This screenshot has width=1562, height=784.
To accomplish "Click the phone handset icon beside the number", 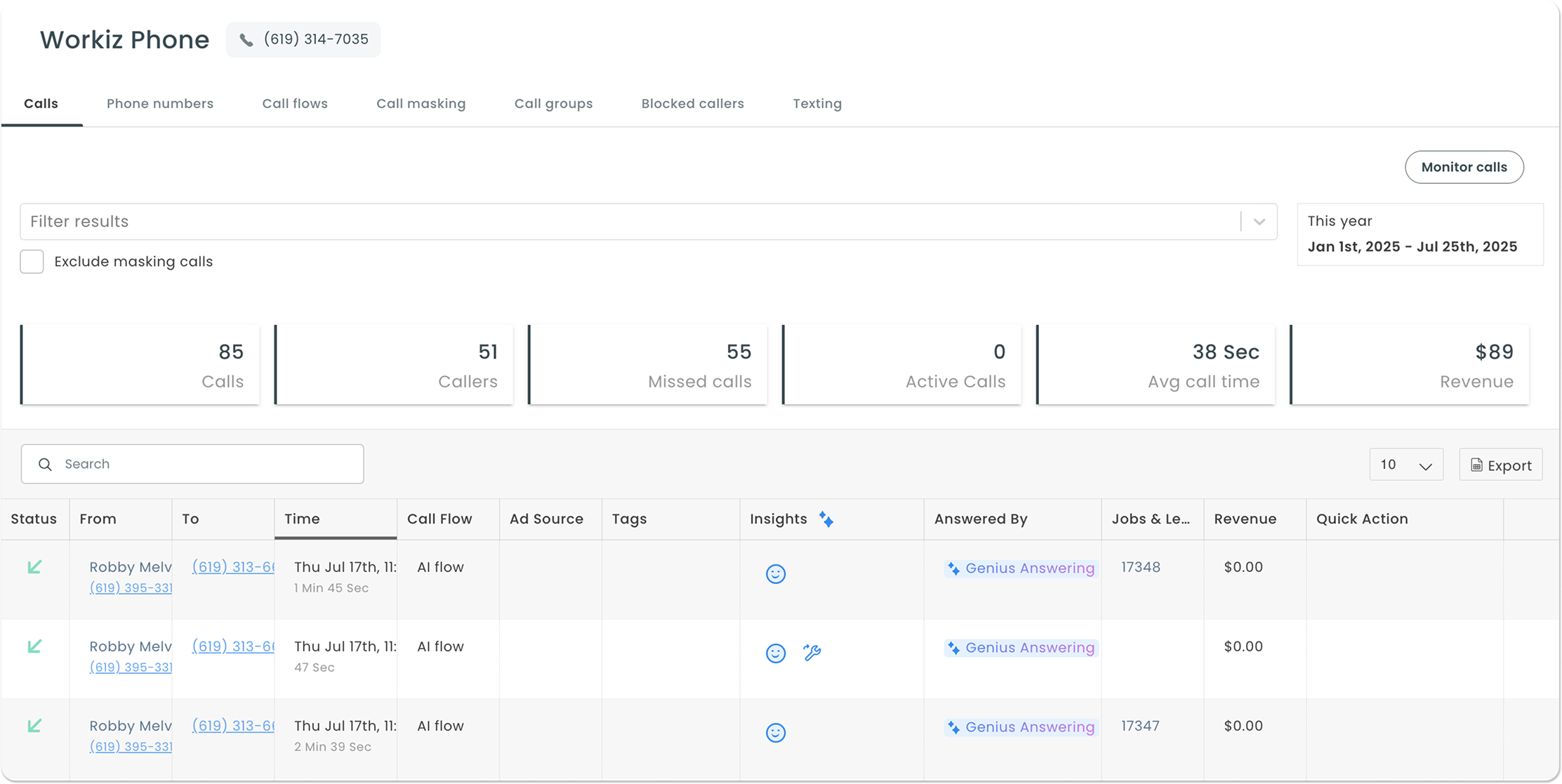I will [246, 40].
